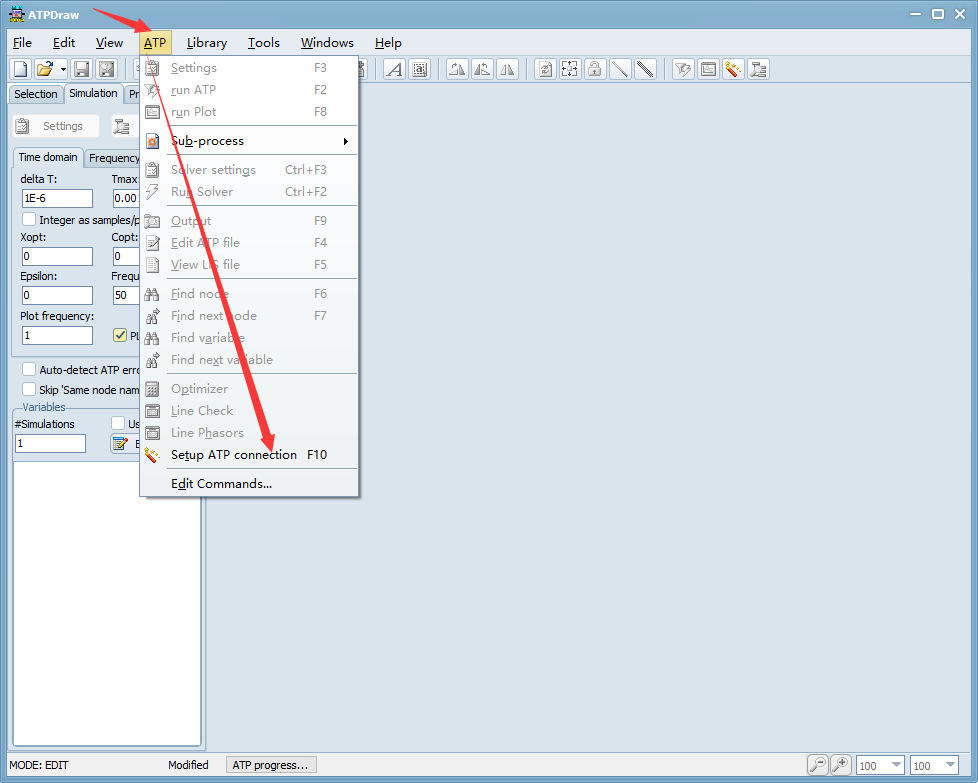978x783 pixels.
Task: Open dropdown arrow next to Open icon
Action: pos(63,69)
